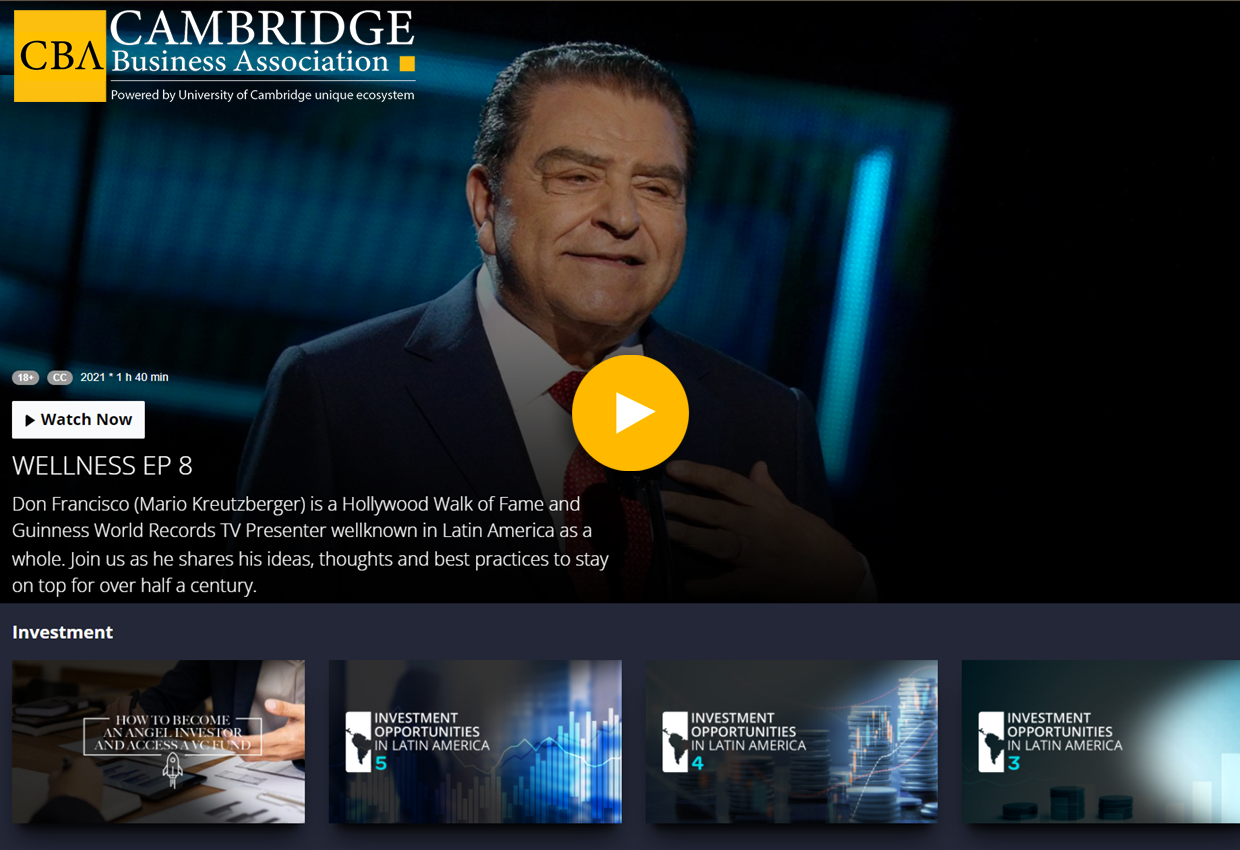Click the Watch Now button
Viewport: 1240px width, 850px height.
78,420
